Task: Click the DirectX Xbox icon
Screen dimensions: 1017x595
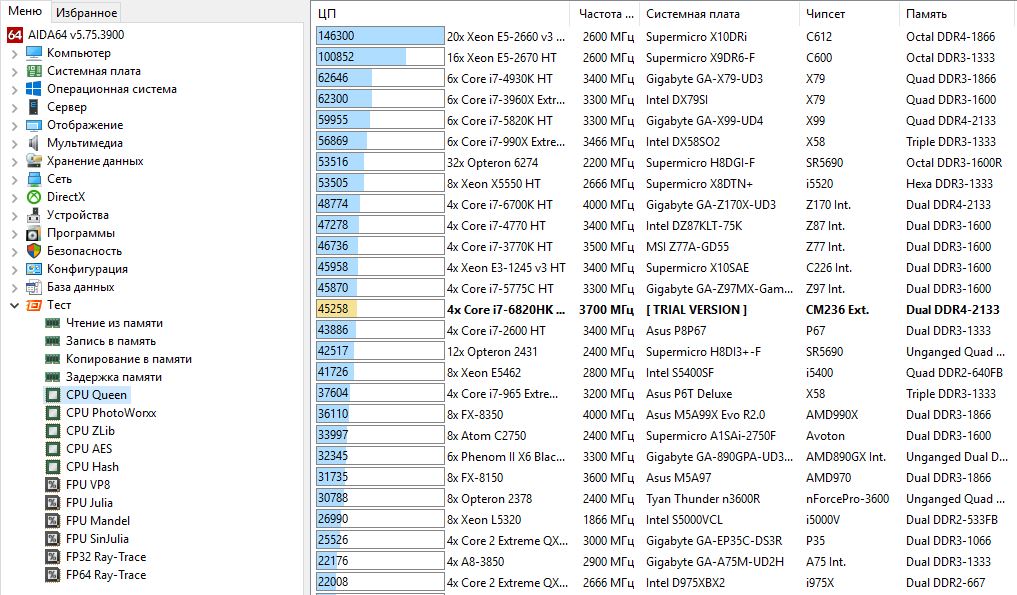Action: click(34, 197)
